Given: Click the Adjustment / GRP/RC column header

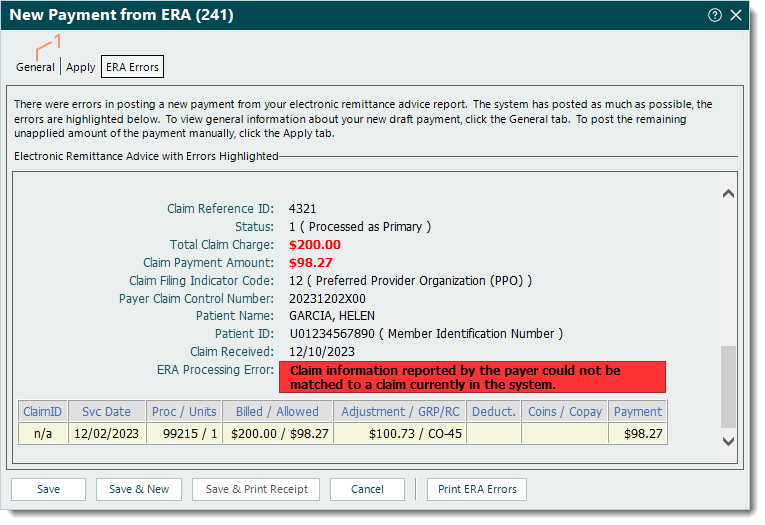Looking at the screenshot, I should click(399, 411).
